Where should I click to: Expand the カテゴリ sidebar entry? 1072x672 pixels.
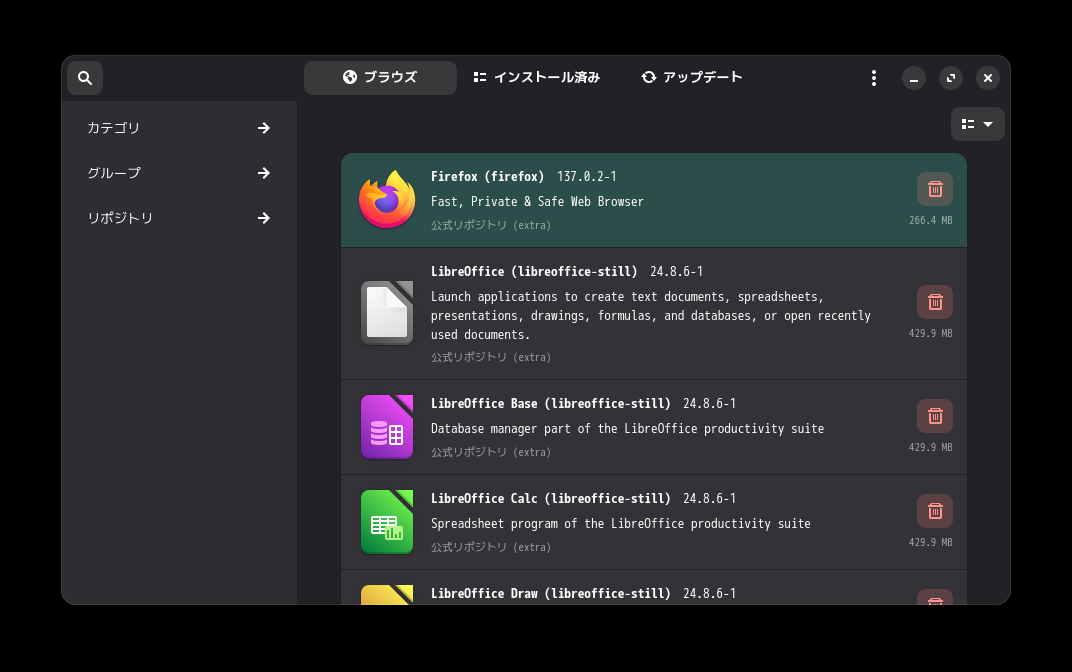pos(179,128)
